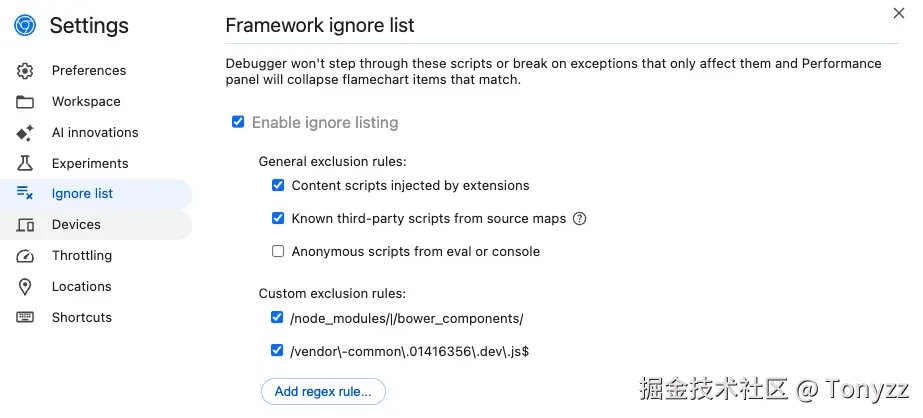The width and height of the screenshot is (923, 418).
Task: Click the Locations pin icon
Action: pyautogui.click(x=25, y=287)
